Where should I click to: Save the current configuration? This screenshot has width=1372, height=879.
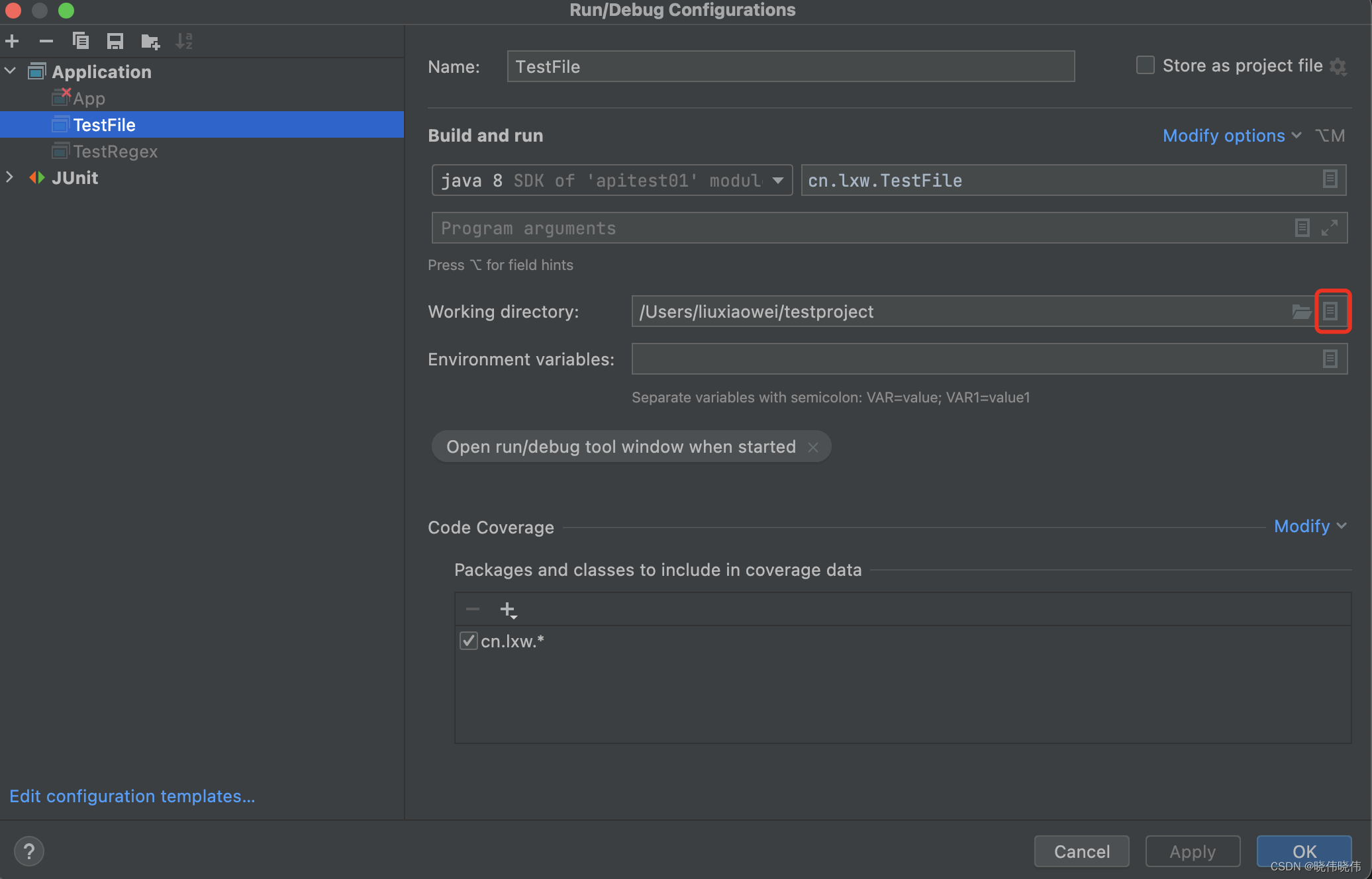tap(115, 40)
